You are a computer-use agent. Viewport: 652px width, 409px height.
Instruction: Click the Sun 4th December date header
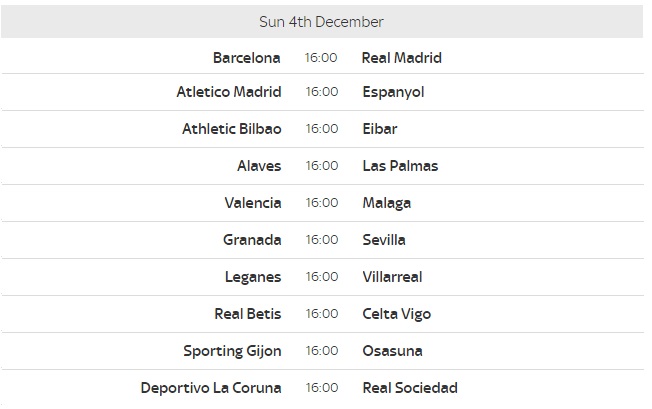pyautogui.click(x=321, y=22)
